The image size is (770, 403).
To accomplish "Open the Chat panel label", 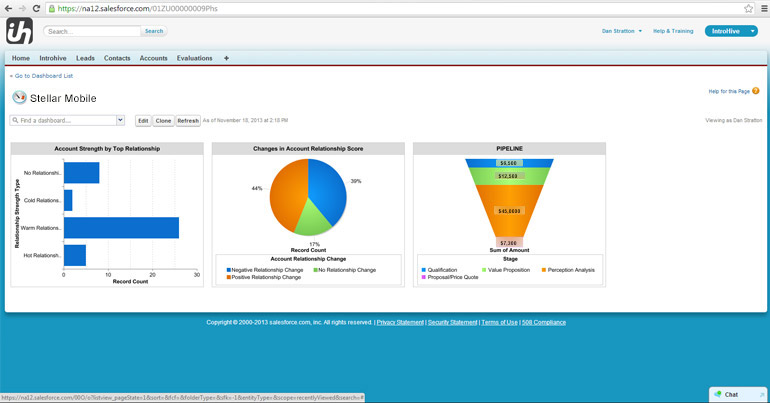I will point(731,394).
